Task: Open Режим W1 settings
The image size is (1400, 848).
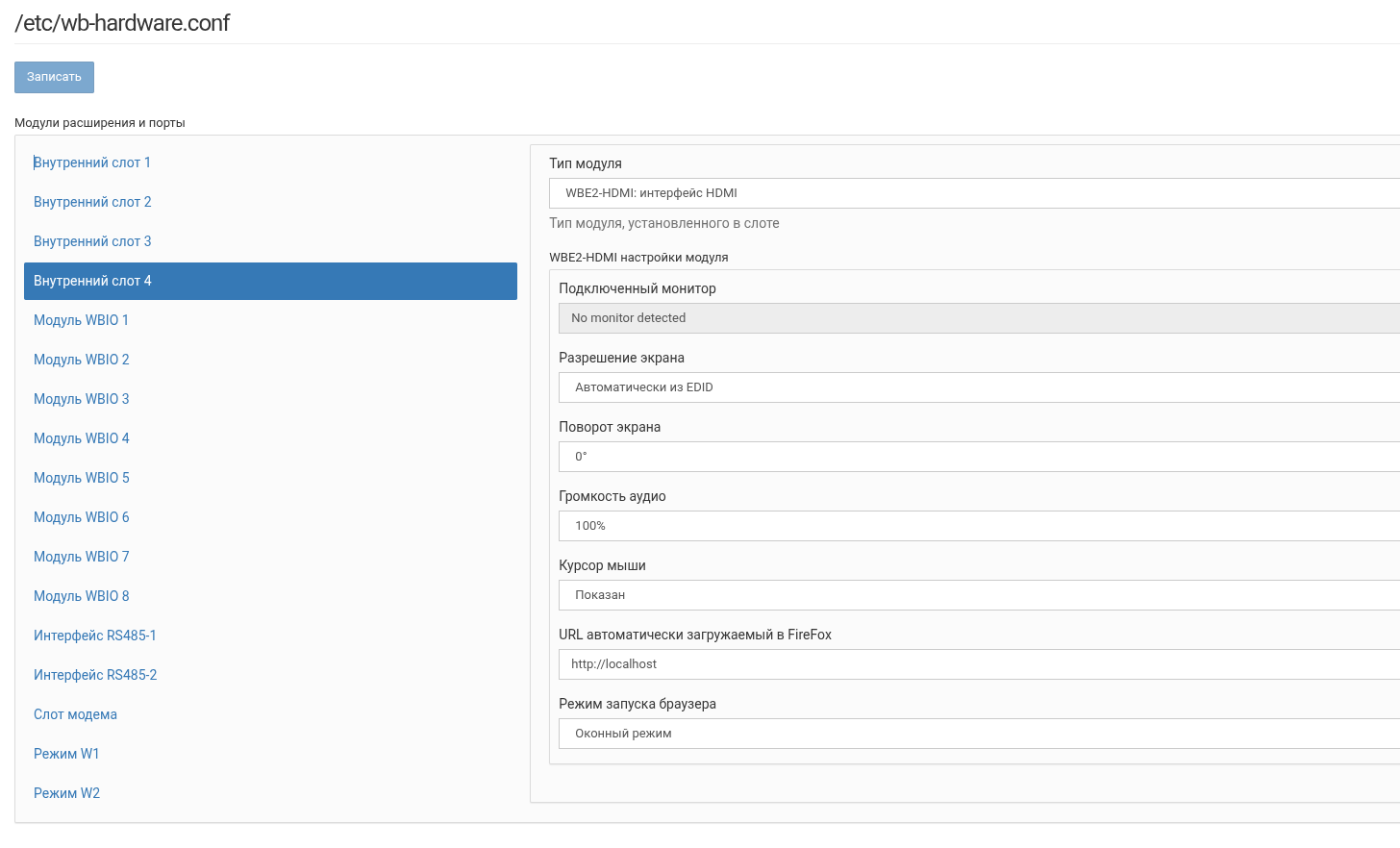Action: pos(66,754)
